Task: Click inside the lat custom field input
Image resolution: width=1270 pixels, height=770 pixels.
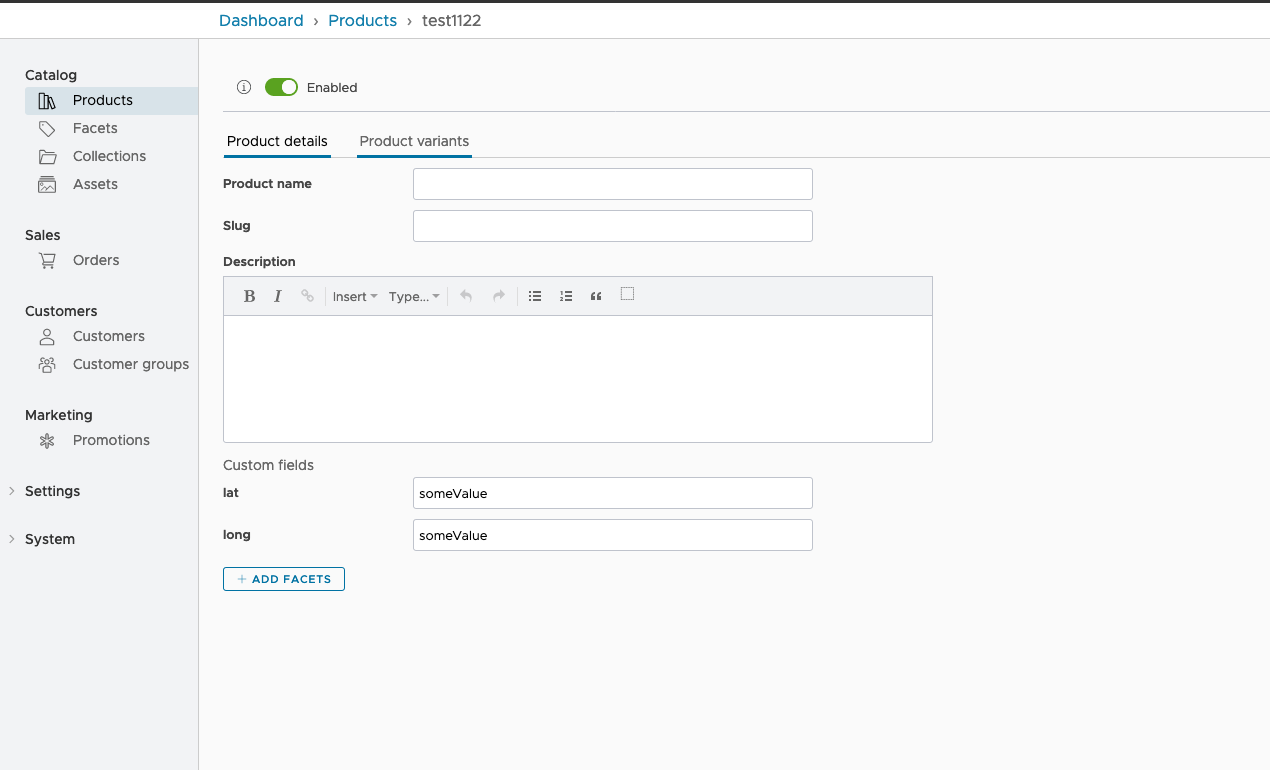Action: [x=612, y=493]
